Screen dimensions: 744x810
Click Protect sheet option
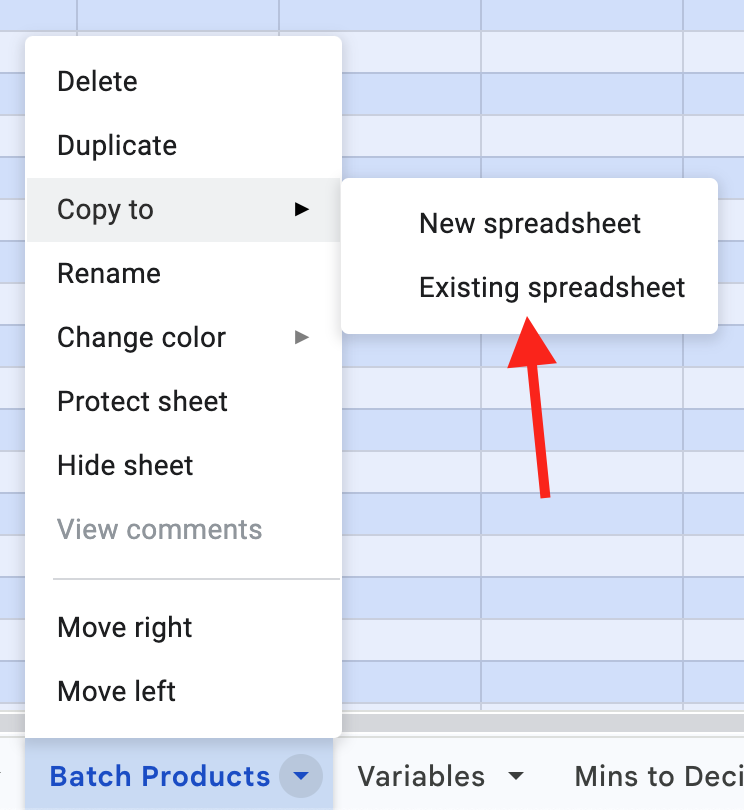(143, 402)
